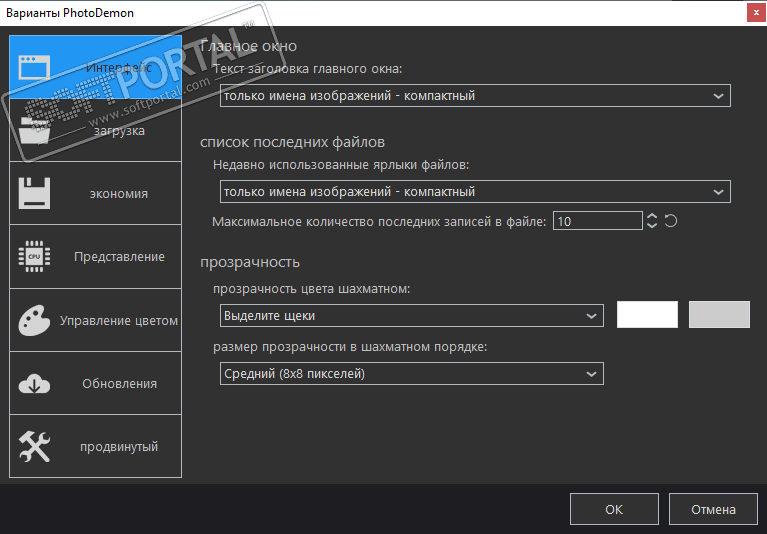The height and width of the screenshot is (534, 767).
Task: Expand the Средний (8x8 пикселей) size dropdown
Action: click(411, 374)
